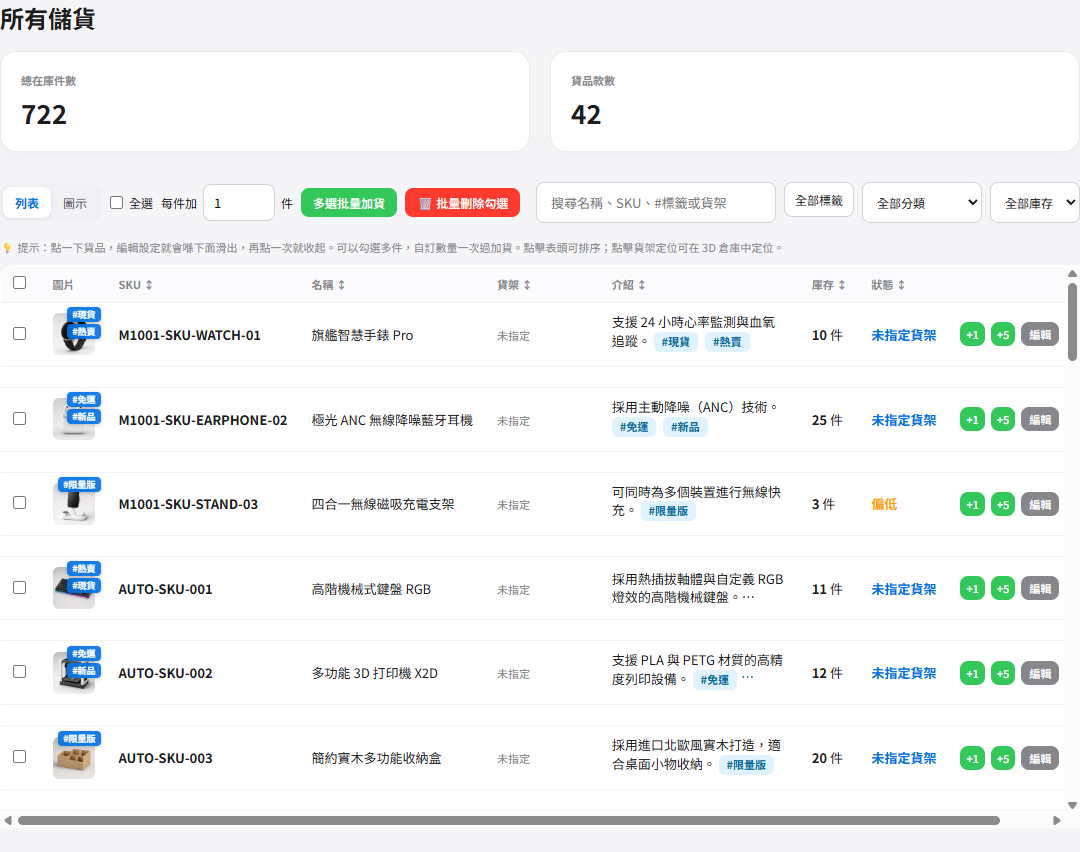Add +1 to M1001-SKU-STAND-03
This screenshot has height=852, width=1080.
tap(972, 504)
